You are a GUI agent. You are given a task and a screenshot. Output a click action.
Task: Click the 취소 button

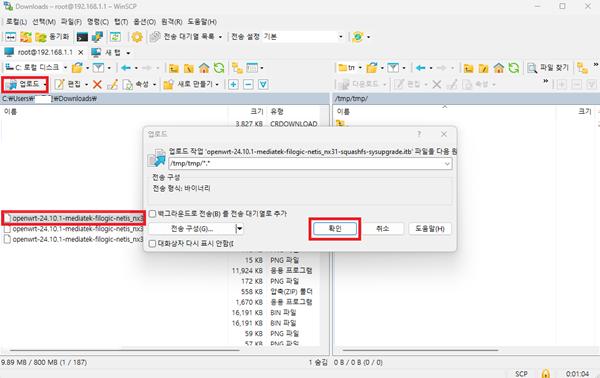tap(383, 229)
